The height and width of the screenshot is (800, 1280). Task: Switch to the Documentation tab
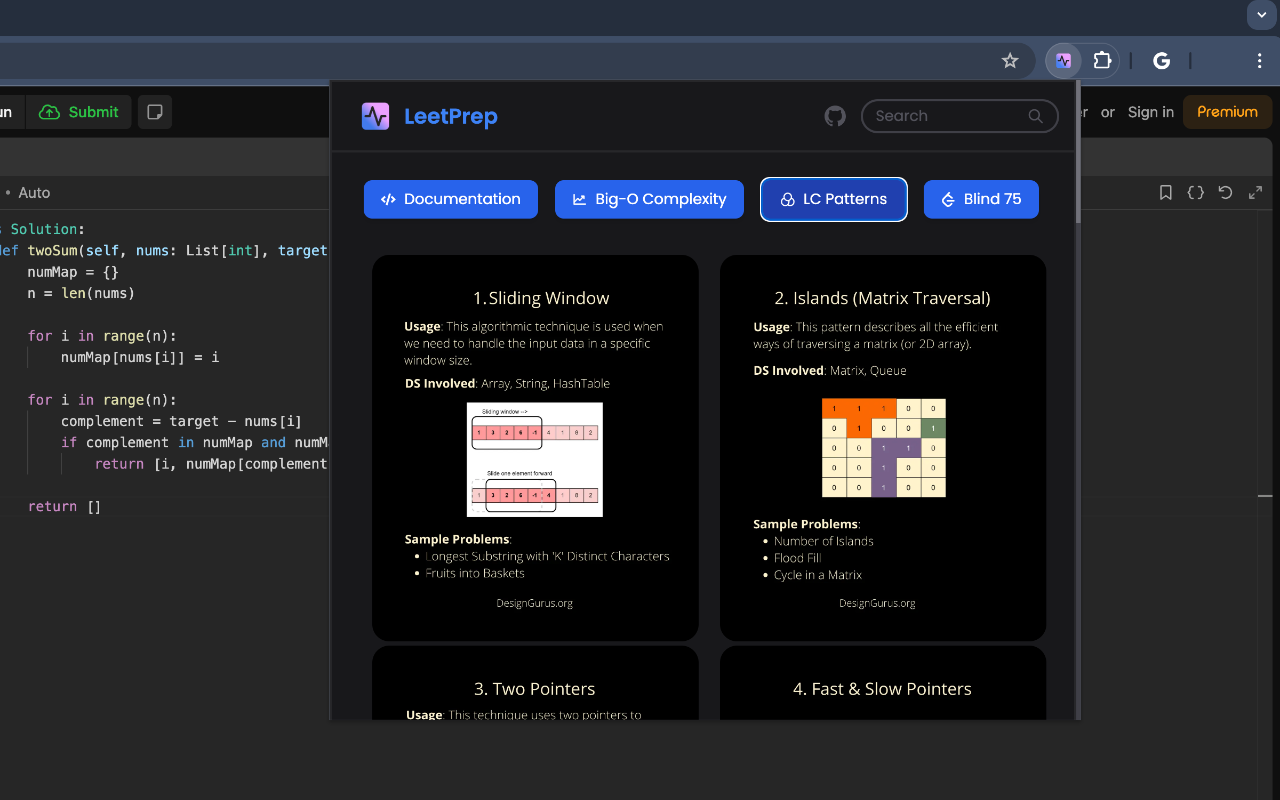pos(450,199)
